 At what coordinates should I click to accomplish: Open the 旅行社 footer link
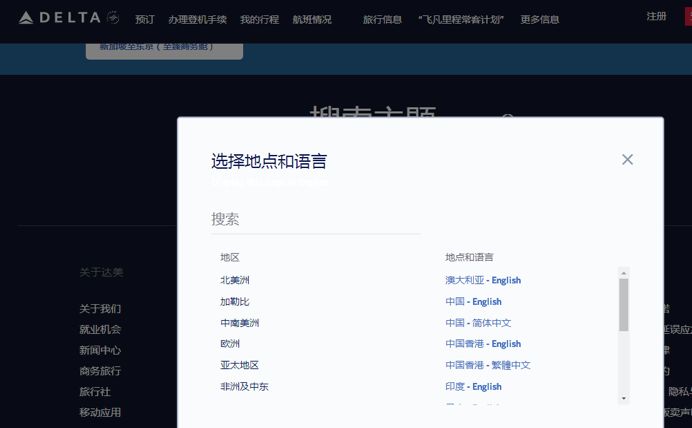pyautogui.click(x=95, y=392)
